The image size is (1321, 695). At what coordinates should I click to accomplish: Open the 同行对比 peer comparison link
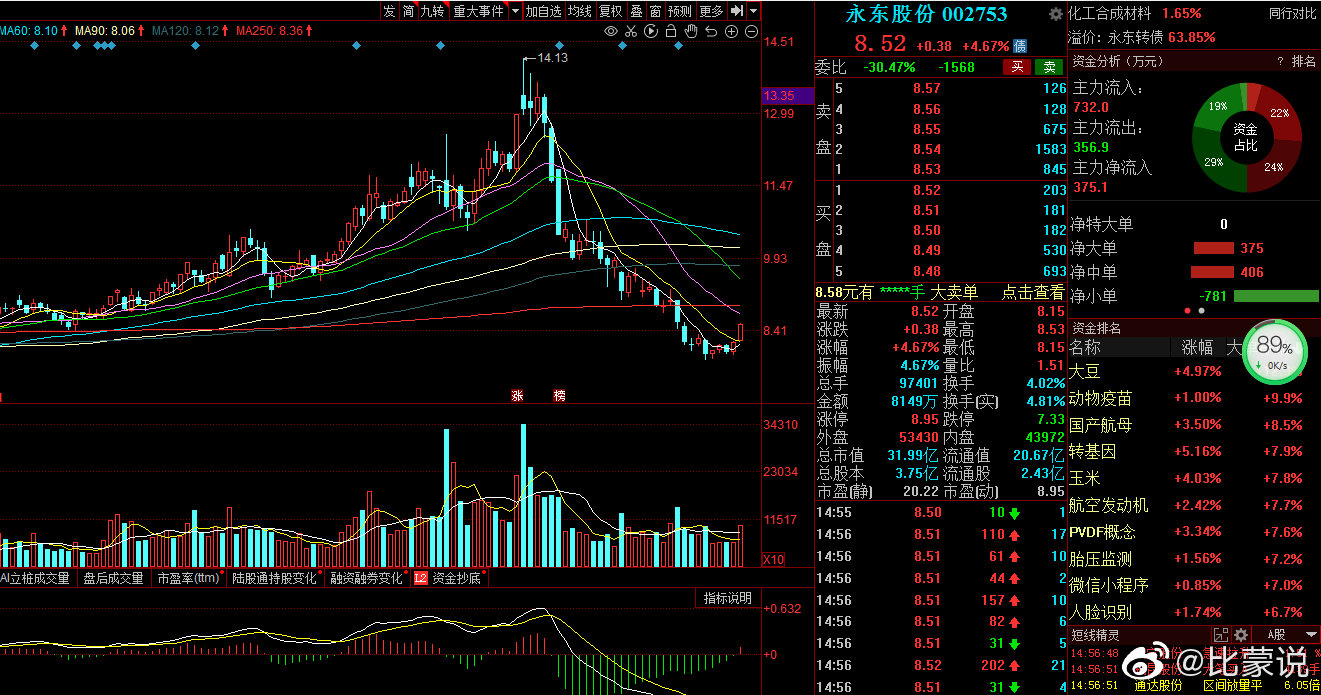[1292, 13]
